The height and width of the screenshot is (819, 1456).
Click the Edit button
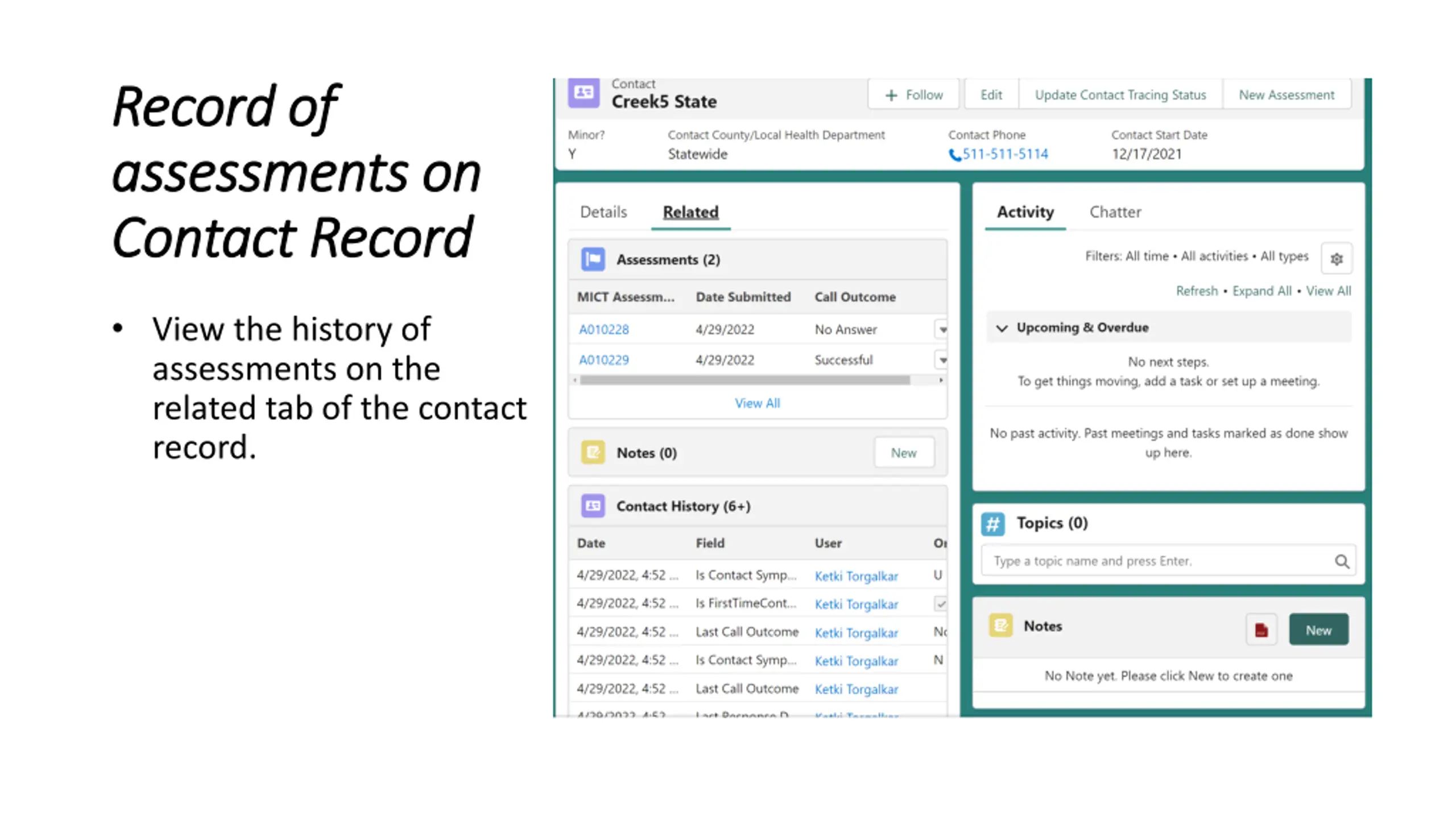click(991, 94)
